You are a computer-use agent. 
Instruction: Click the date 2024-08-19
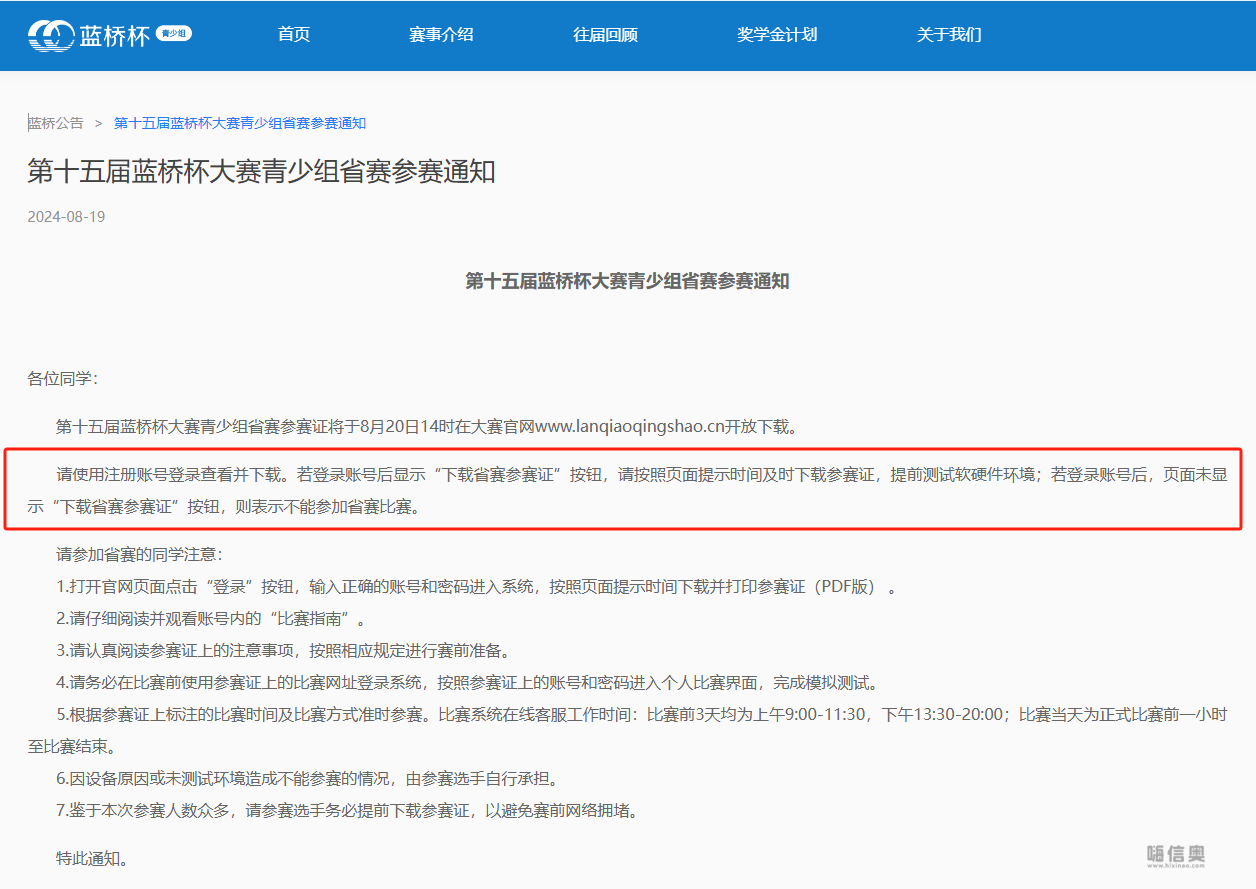[66, 217]
